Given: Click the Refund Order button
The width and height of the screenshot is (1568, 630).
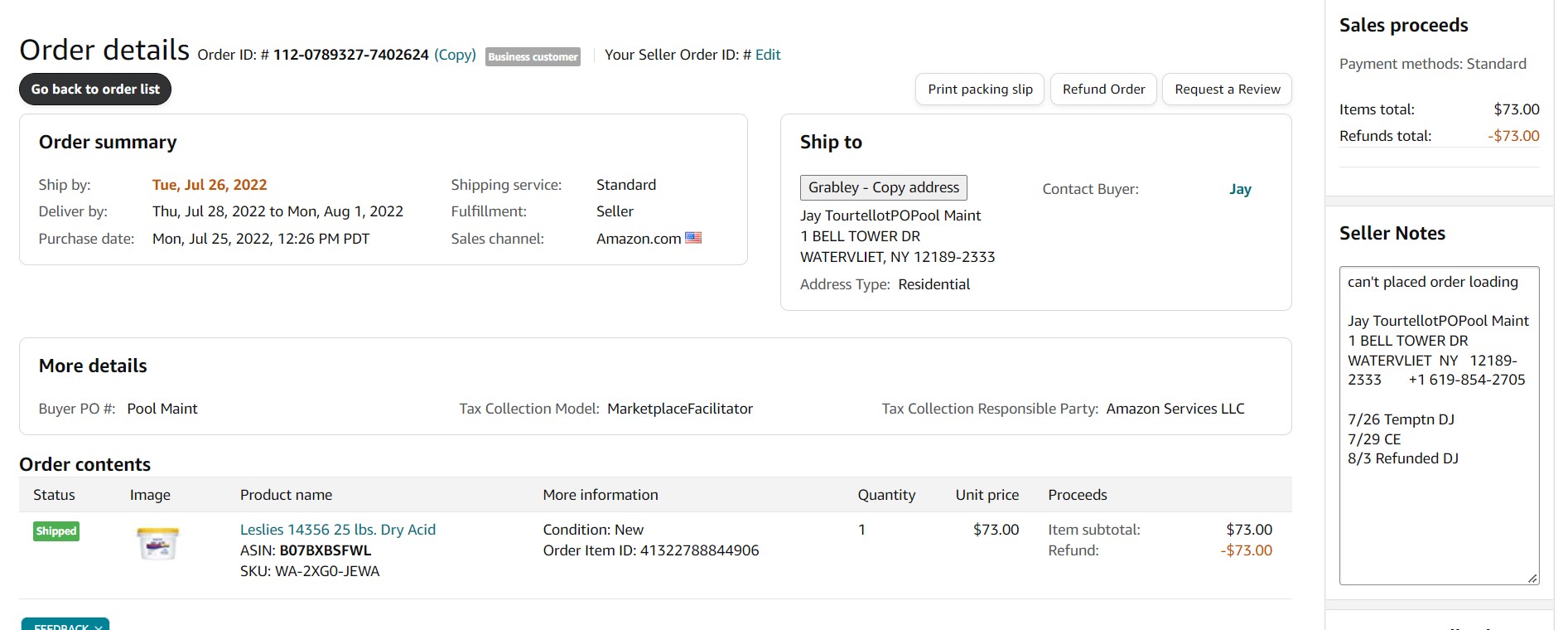Looking at the screenshot, I should [1103, 90].
